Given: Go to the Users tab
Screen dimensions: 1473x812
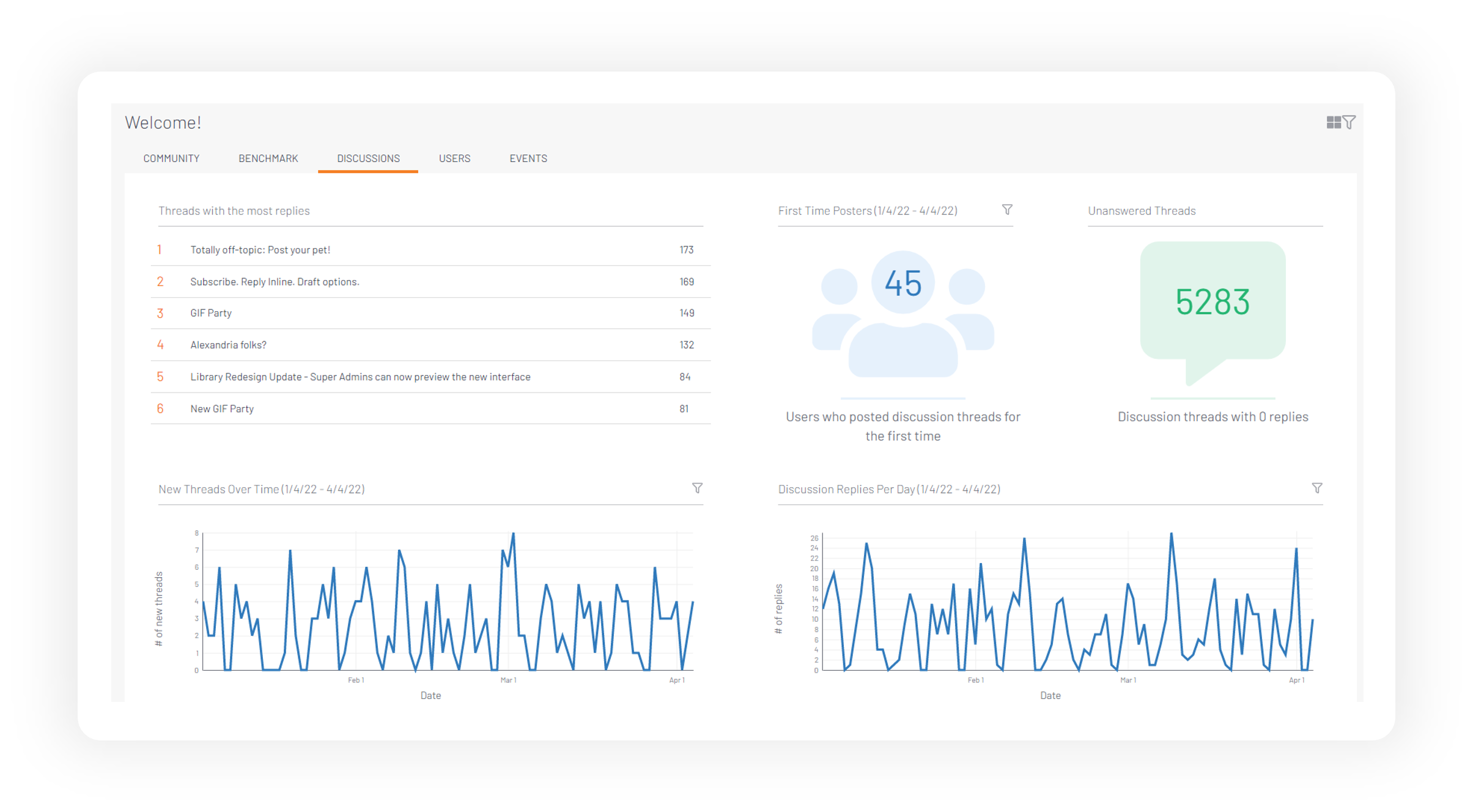Looking at the screenshot, I should (x=454, y=158).
